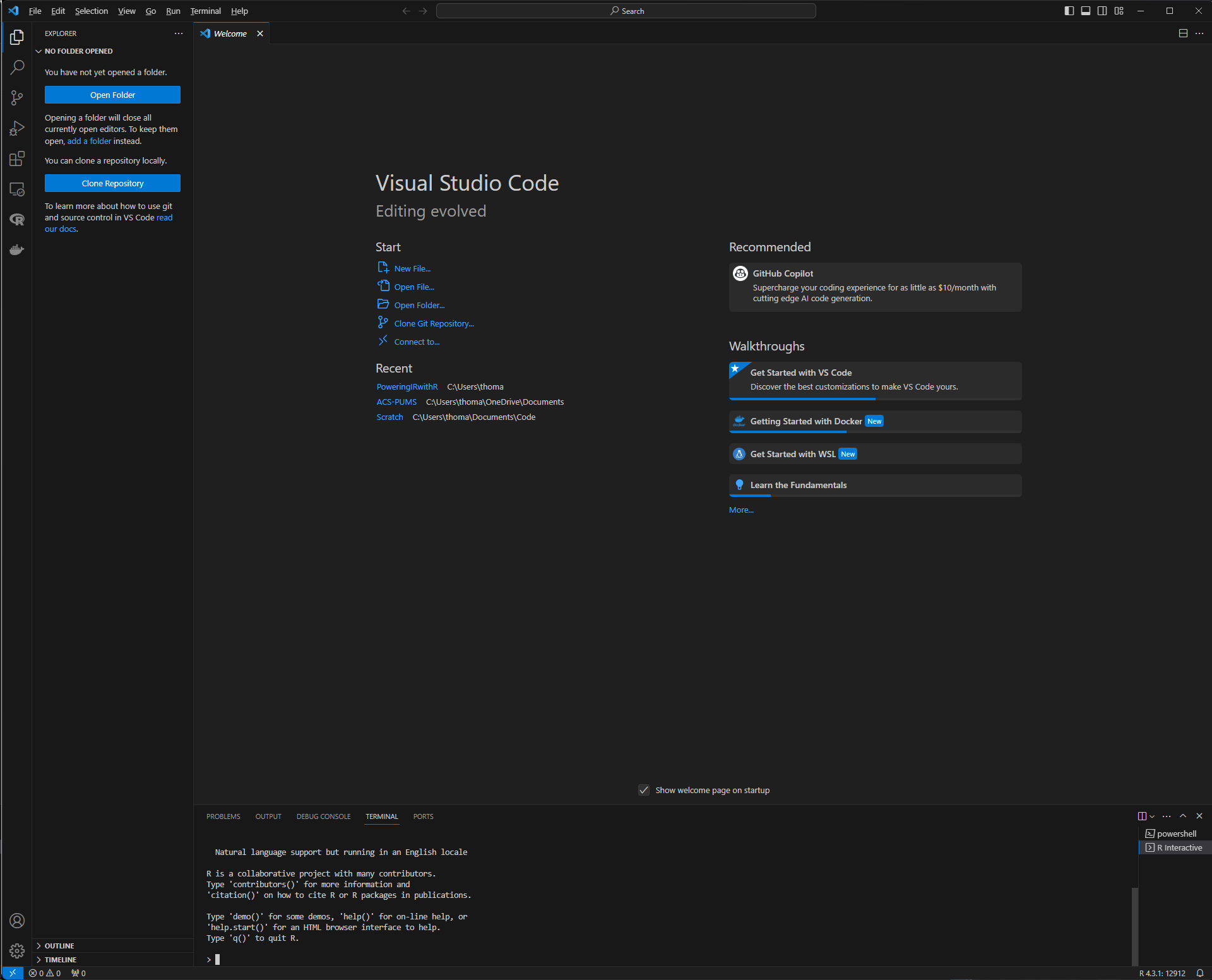Open the Search view icon

coord(17,67)
